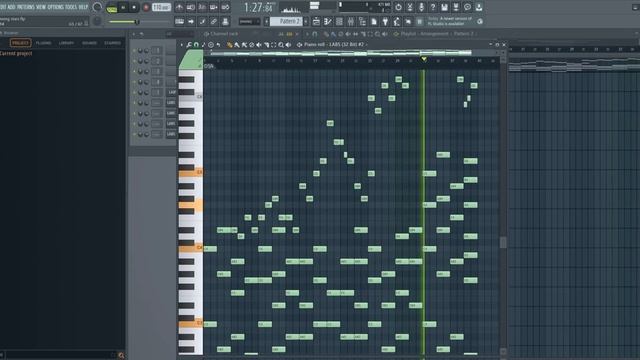This screenshot has width=640, height=360.
Task: Switch to the STARRED browser tab
Action: [112, 43]
